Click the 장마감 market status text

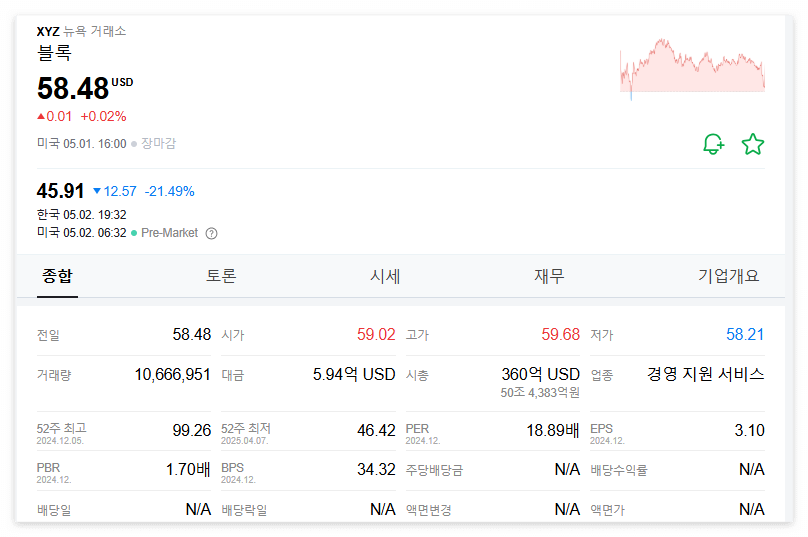tap(158, 144)
